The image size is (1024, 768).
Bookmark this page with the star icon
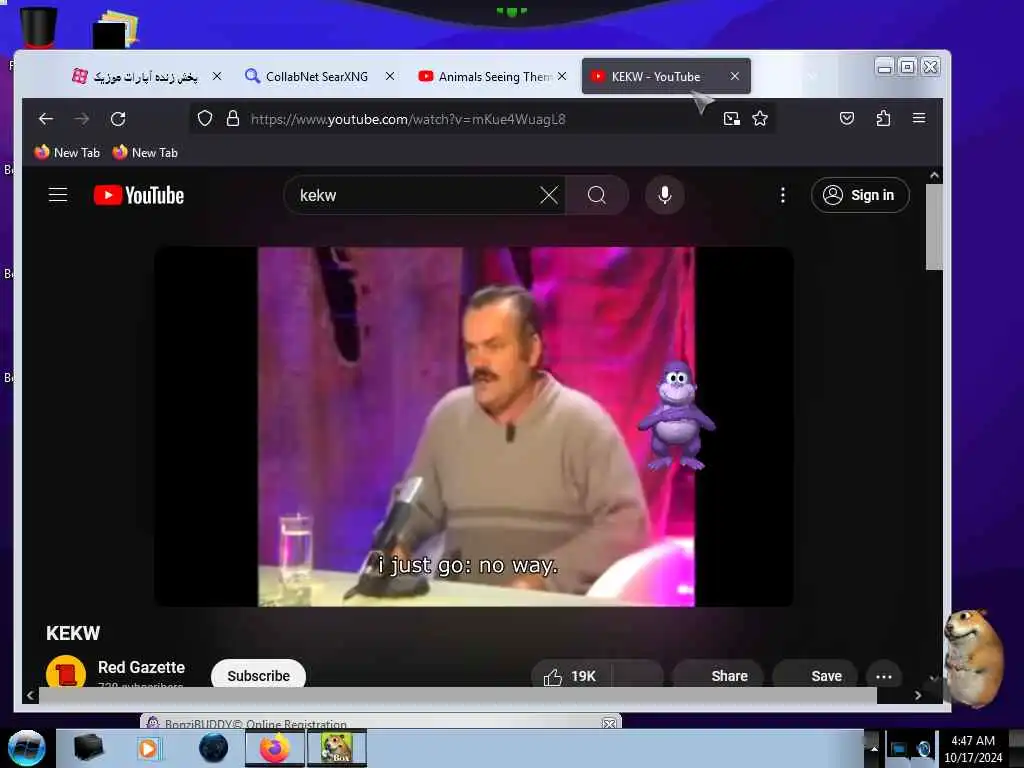click(760, 119)
